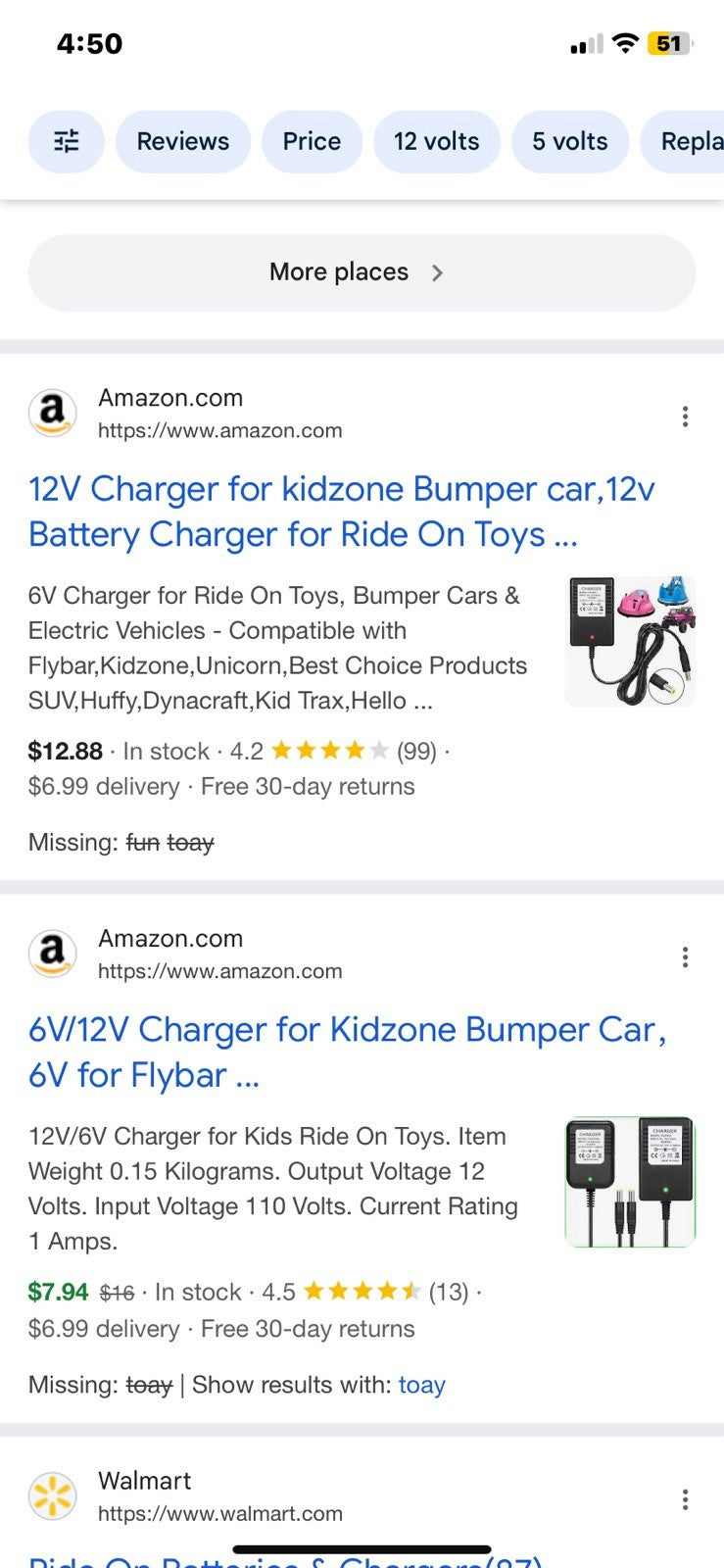Tap the Walmart spark logo icon
This screenshot has height=1568, width=724.
53,1496
